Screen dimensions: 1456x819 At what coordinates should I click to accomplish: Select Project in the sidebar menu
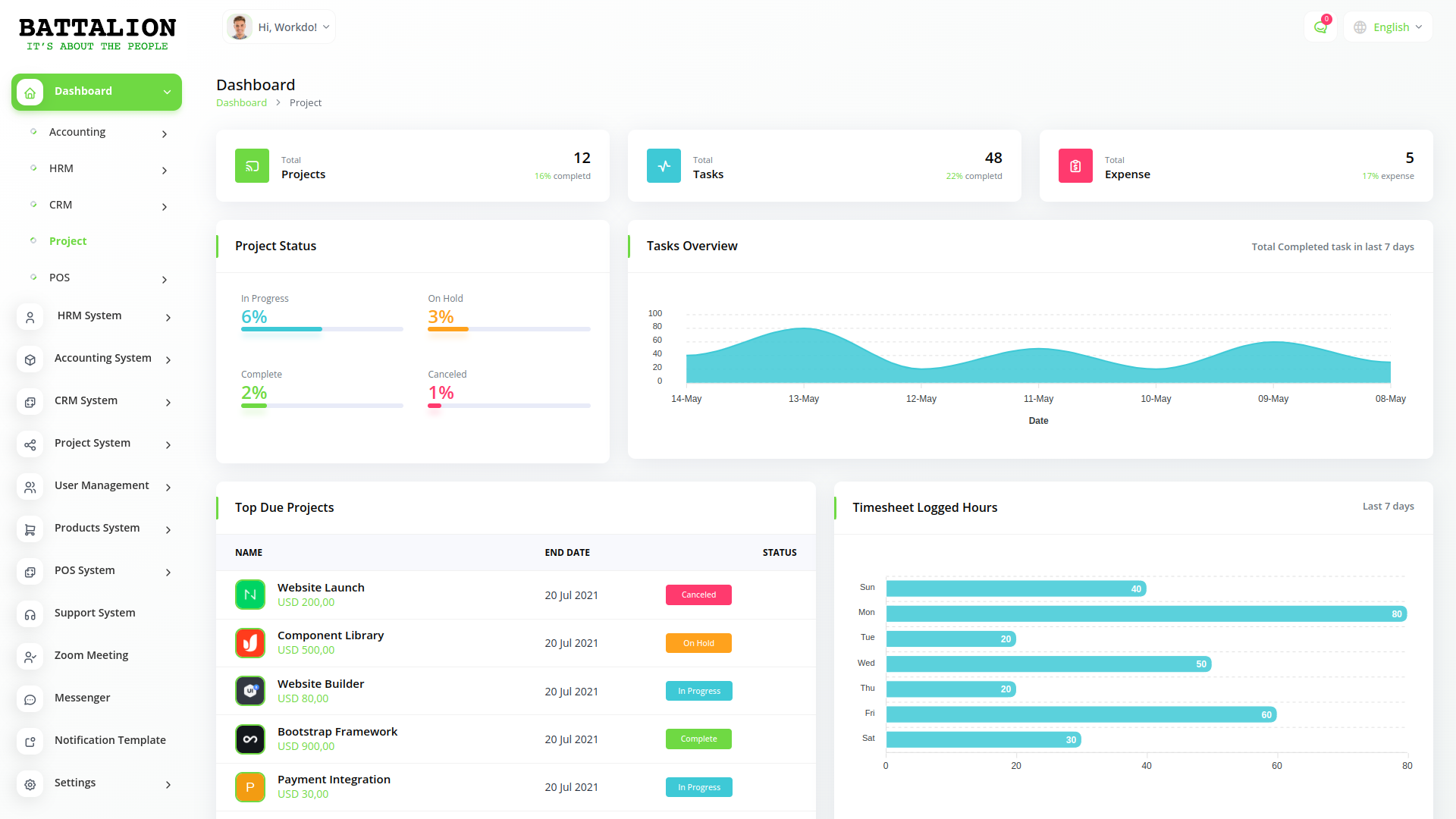pos(67,241)
